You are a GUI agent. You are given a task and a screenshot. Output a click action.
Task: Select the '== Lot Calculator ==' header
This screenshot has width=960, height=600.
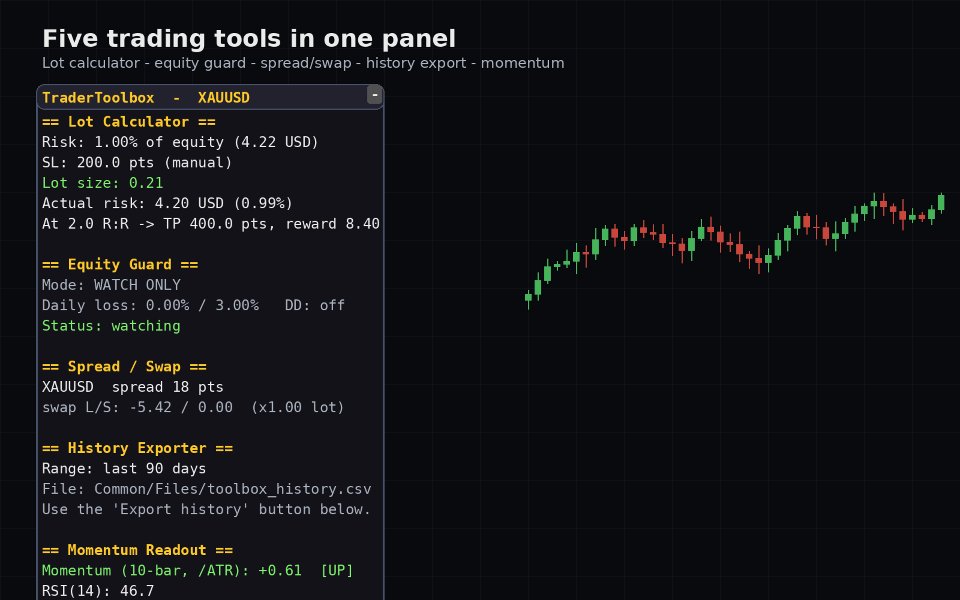(x=129, y=122)
